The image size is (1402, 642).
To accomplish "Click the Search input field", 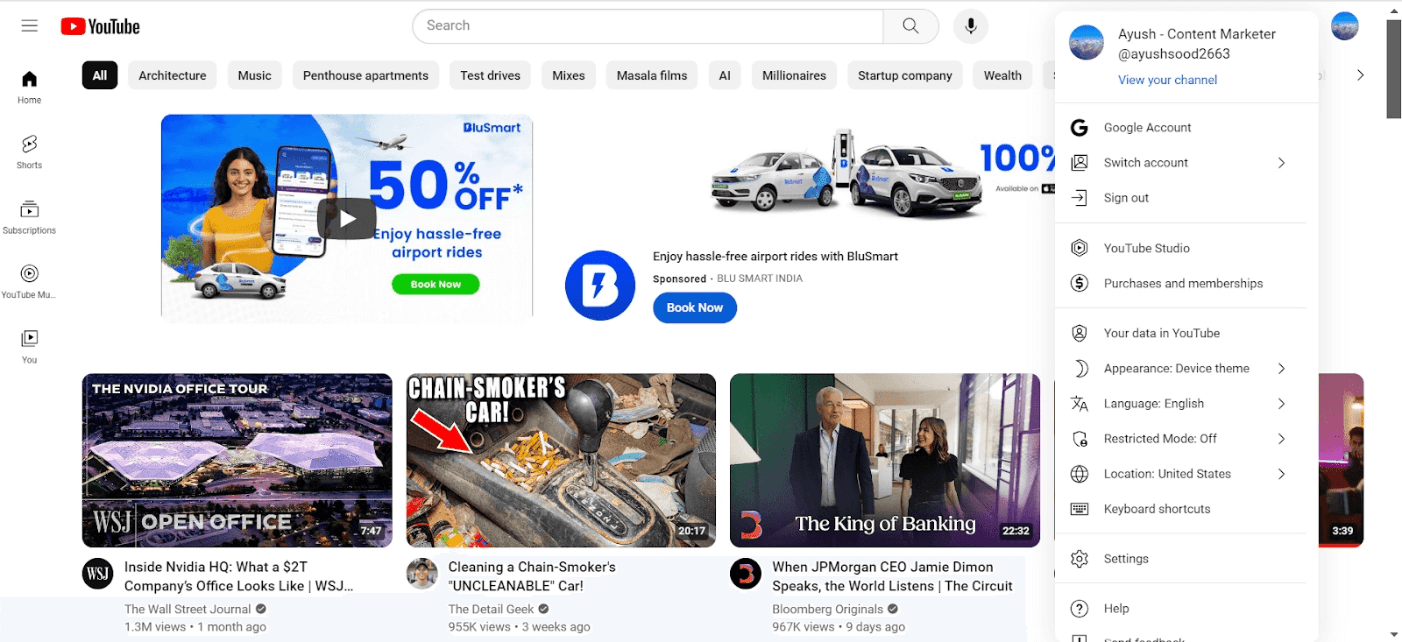I will (648, 26).
